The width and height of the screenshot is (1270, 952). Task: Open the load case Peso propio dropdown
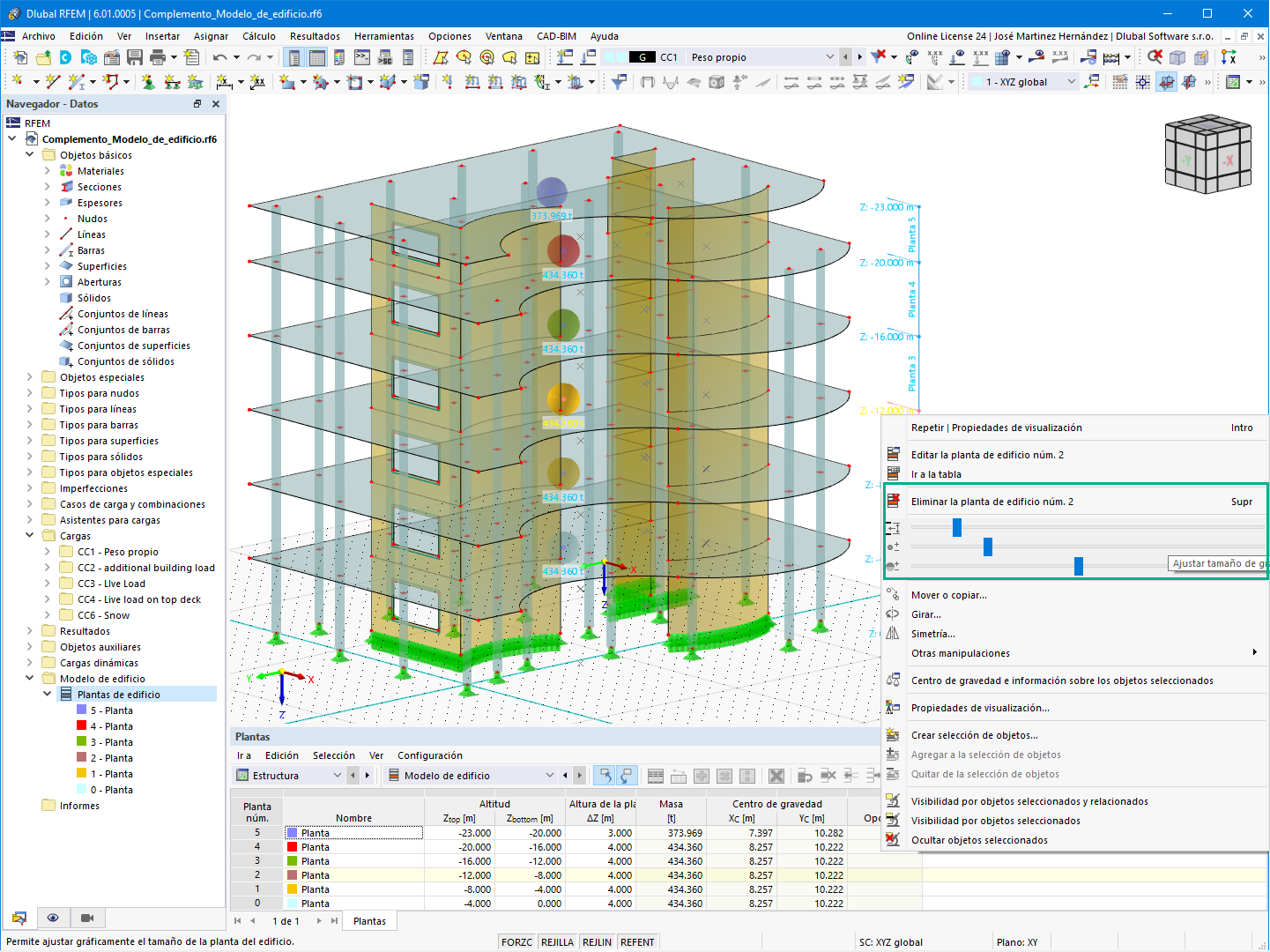tap(829, 57)
